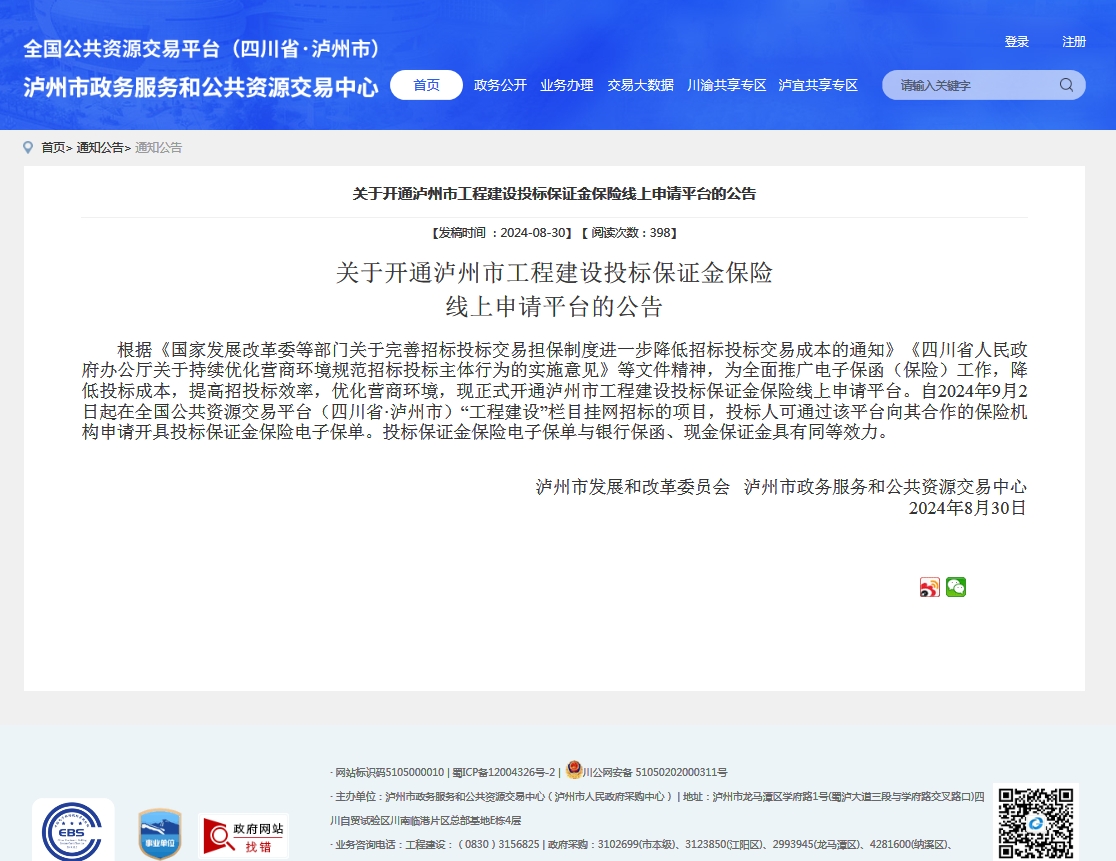Click the 注册 link
Viewport: 1116px width, 861px height.
click(x=1074, y=41)
